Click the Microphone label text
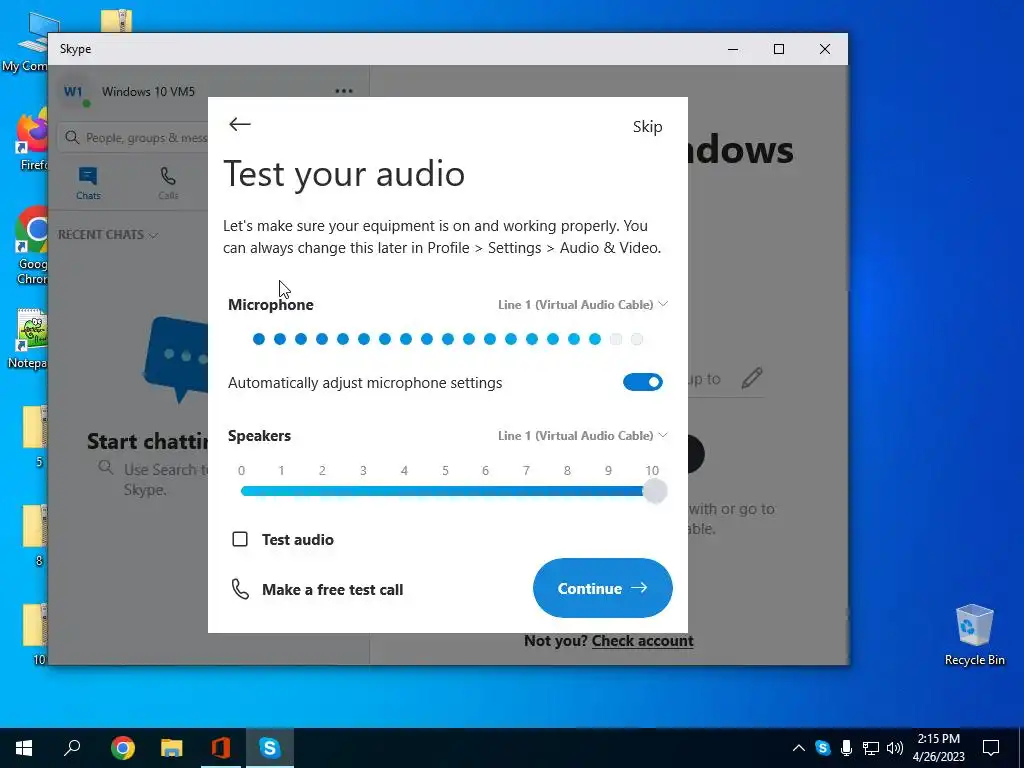Viewport: 1024px width, 768px height. (270, 305)
